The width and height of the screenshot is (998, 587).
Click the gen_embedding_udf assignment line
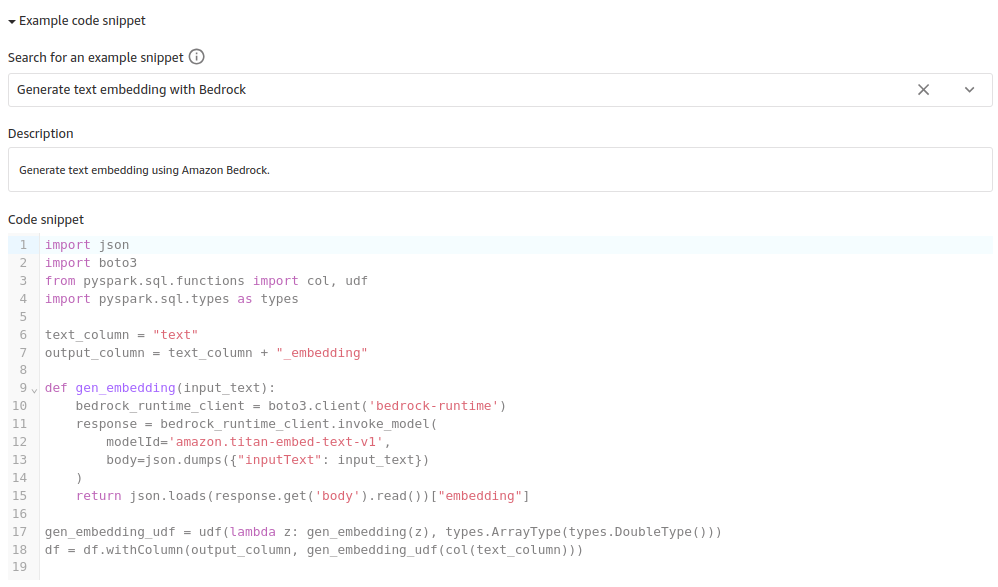tap(382, 532)
